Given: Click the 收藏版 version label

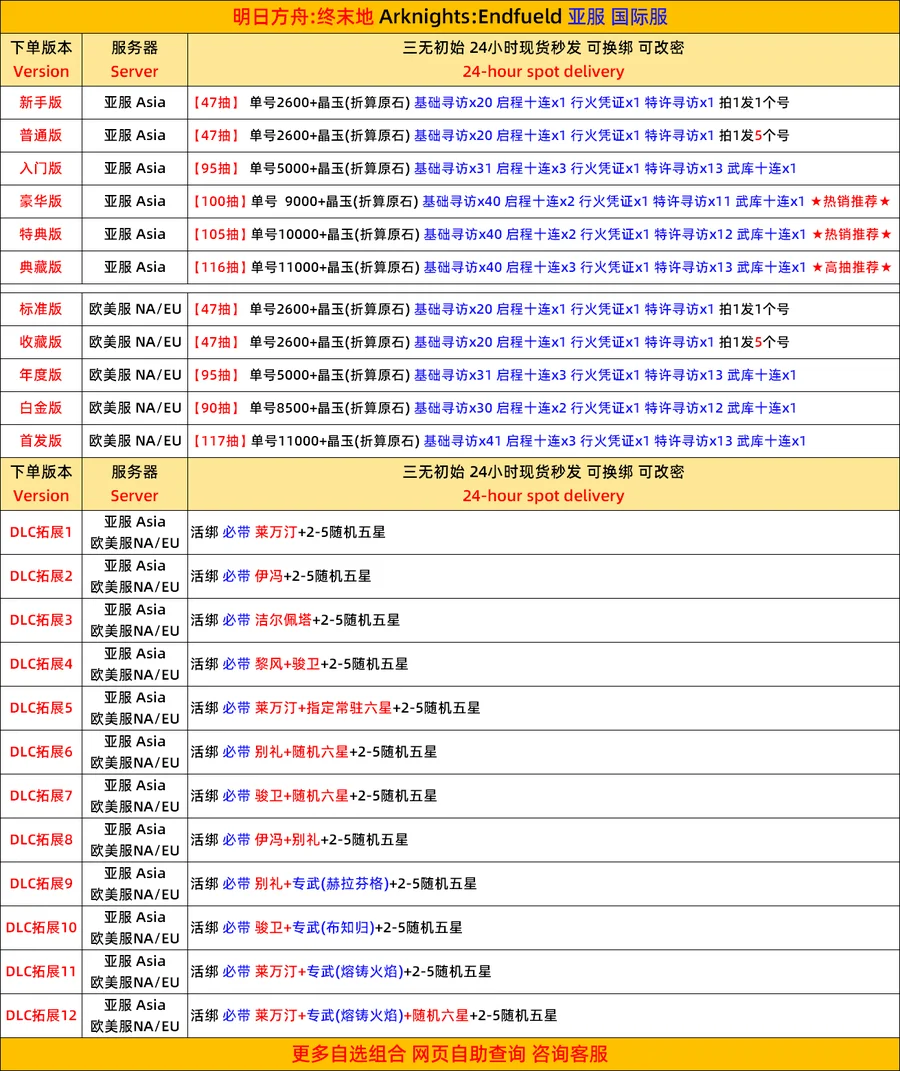Looking at the screenshot, I should coord(41,342).
